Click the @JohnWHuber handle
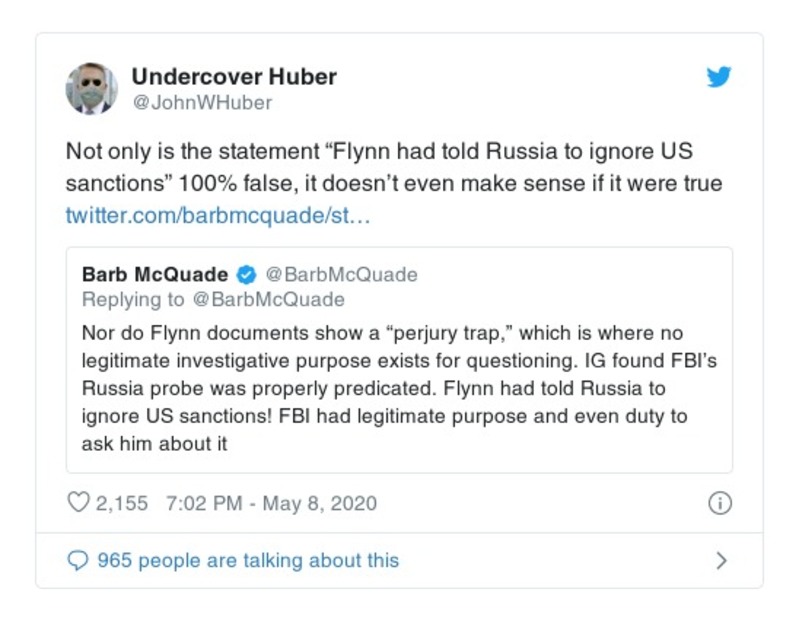Viewport: 799px width, 624px height. click(201, 103)
